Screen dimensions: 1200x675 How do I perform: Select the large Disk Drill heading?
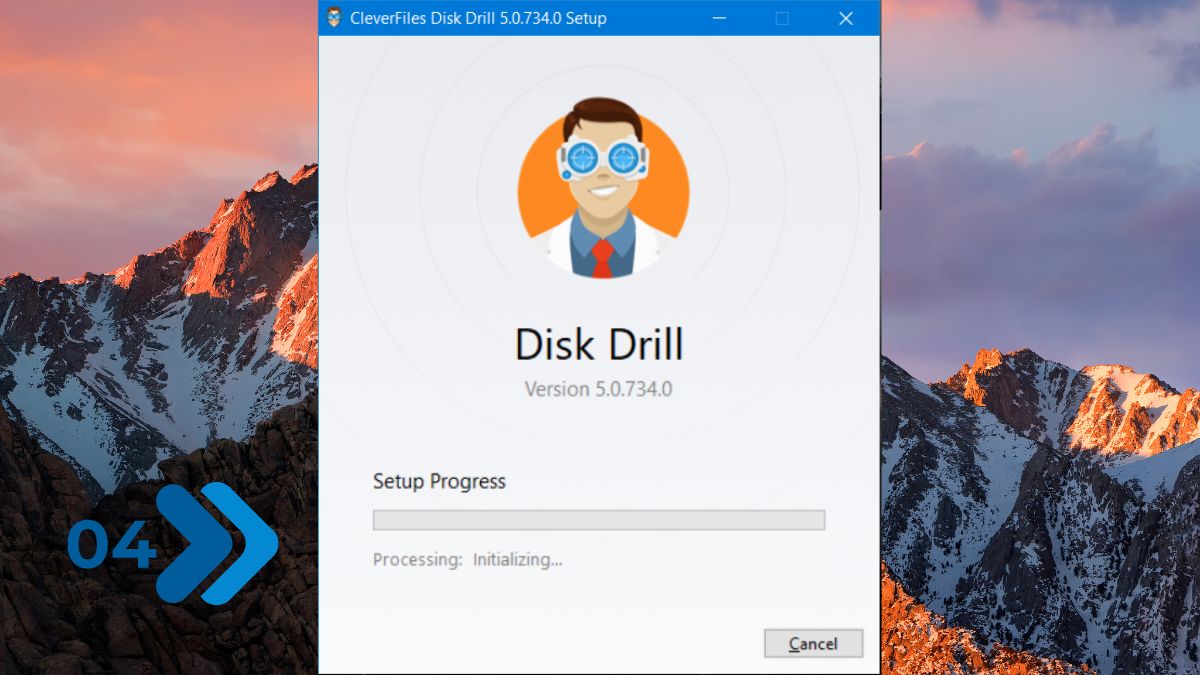click(x=598, y=345)
